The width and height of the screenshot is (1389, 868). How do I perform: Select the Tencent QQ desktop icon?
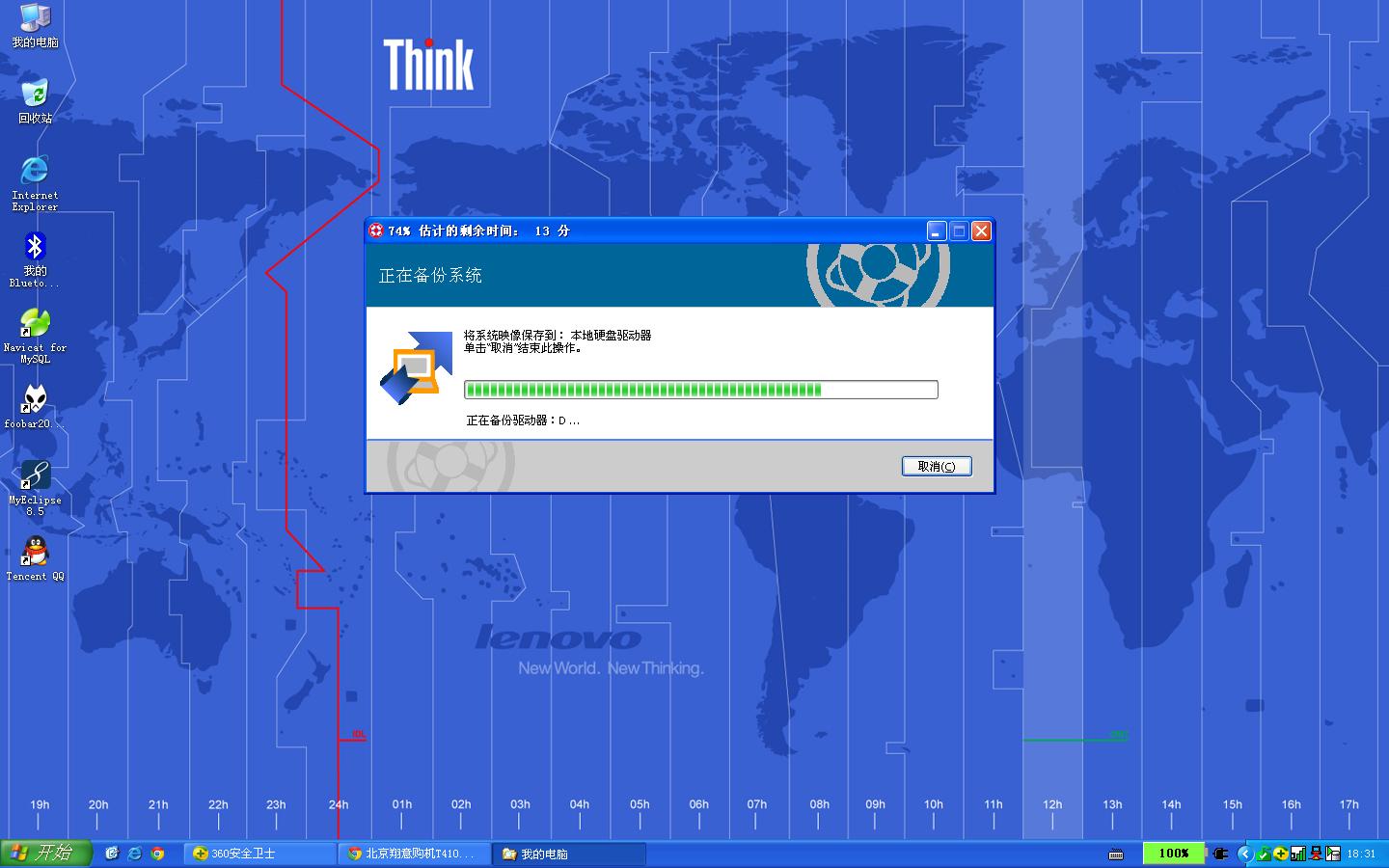[x=35, y=558]
